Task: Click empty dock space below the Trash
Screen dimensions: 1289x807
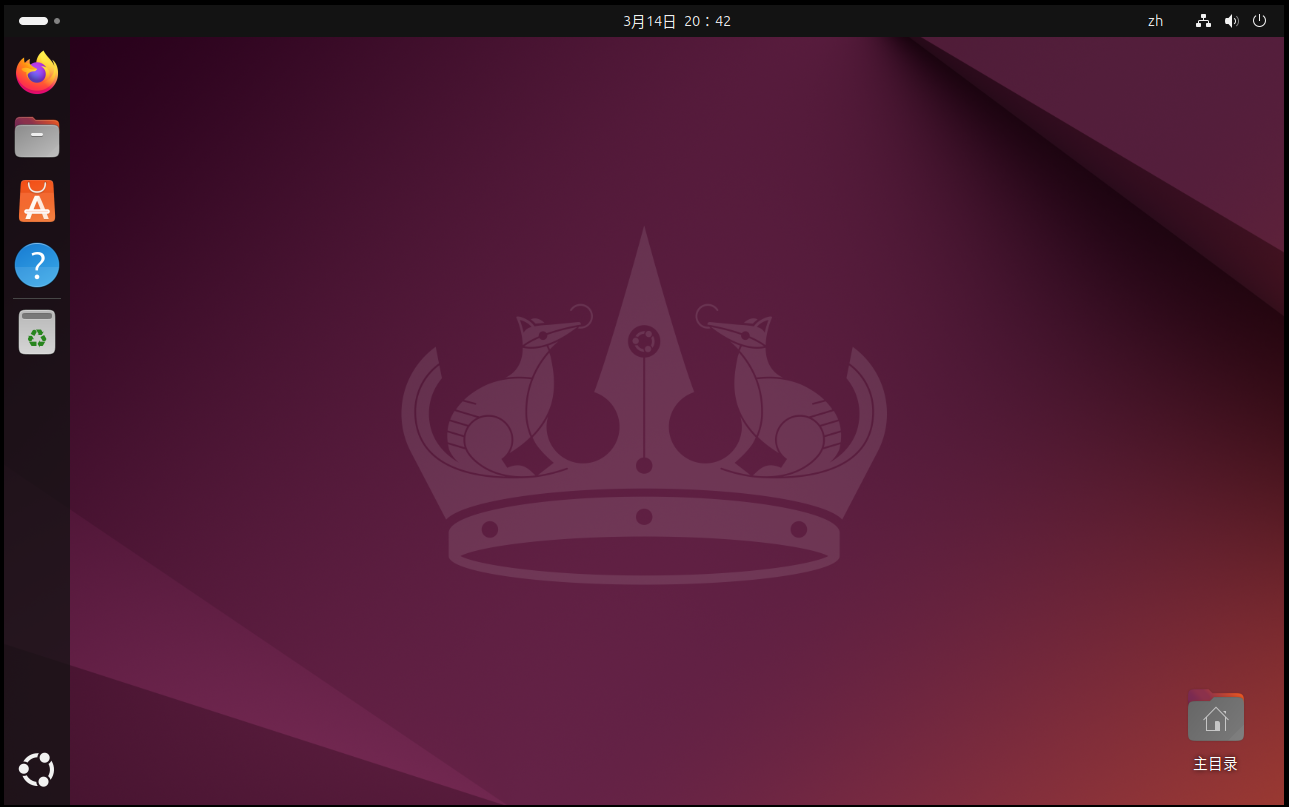Action: coord(37,550)
